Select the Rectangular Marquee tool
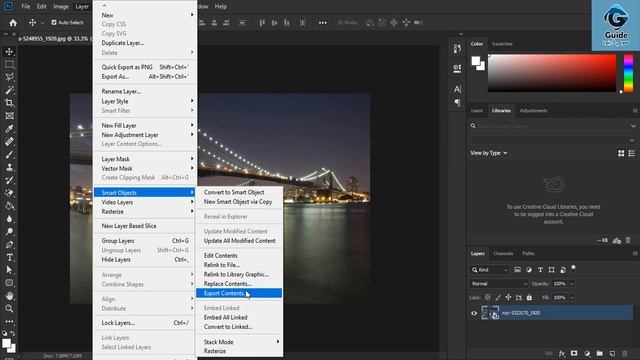The width and height of the screenshot is (640, 360). coord(9,64)
